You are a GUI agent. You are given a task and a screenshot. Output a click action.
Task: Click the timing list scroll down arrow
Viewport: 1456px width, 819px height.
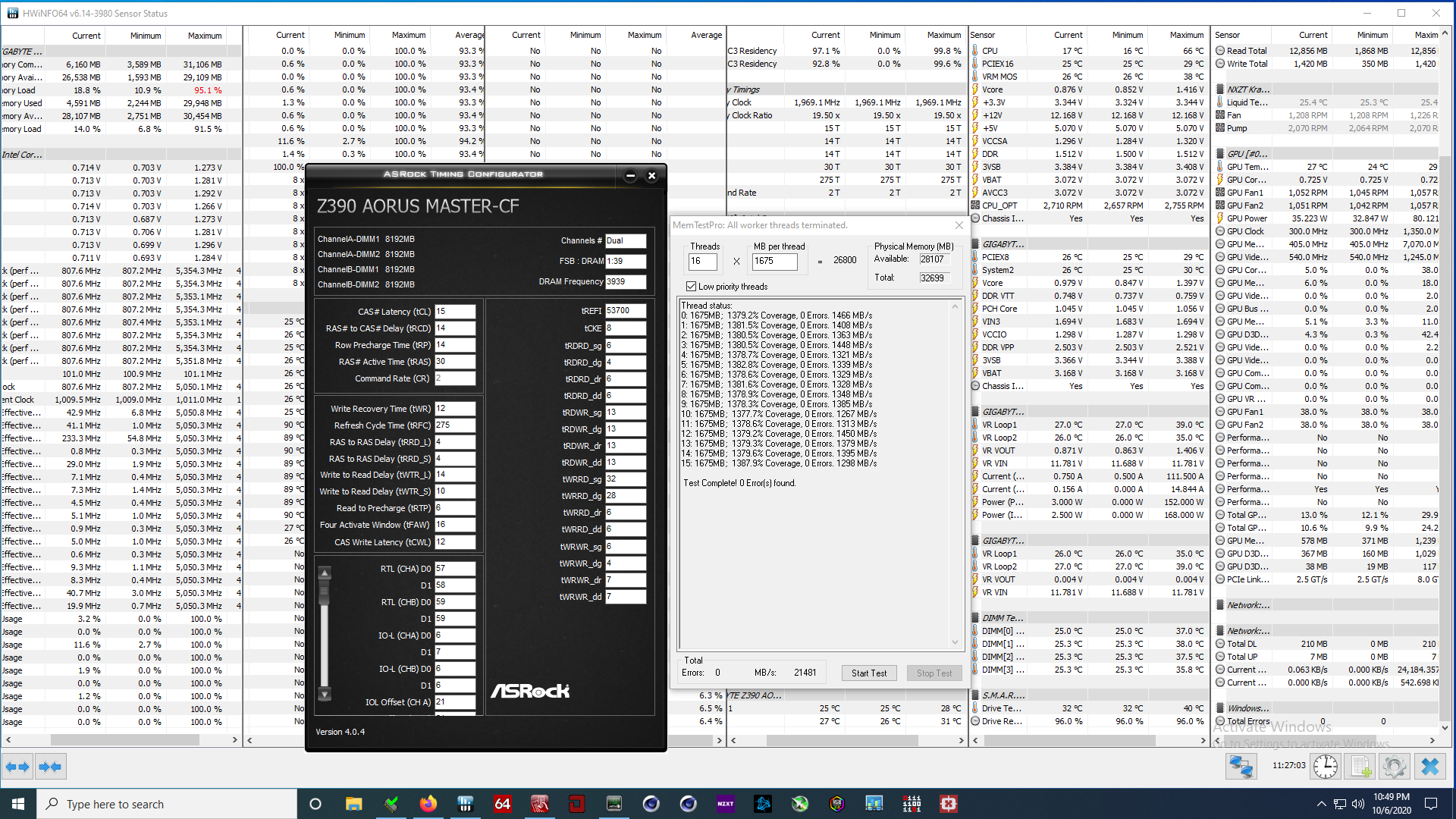pos(325,694)
